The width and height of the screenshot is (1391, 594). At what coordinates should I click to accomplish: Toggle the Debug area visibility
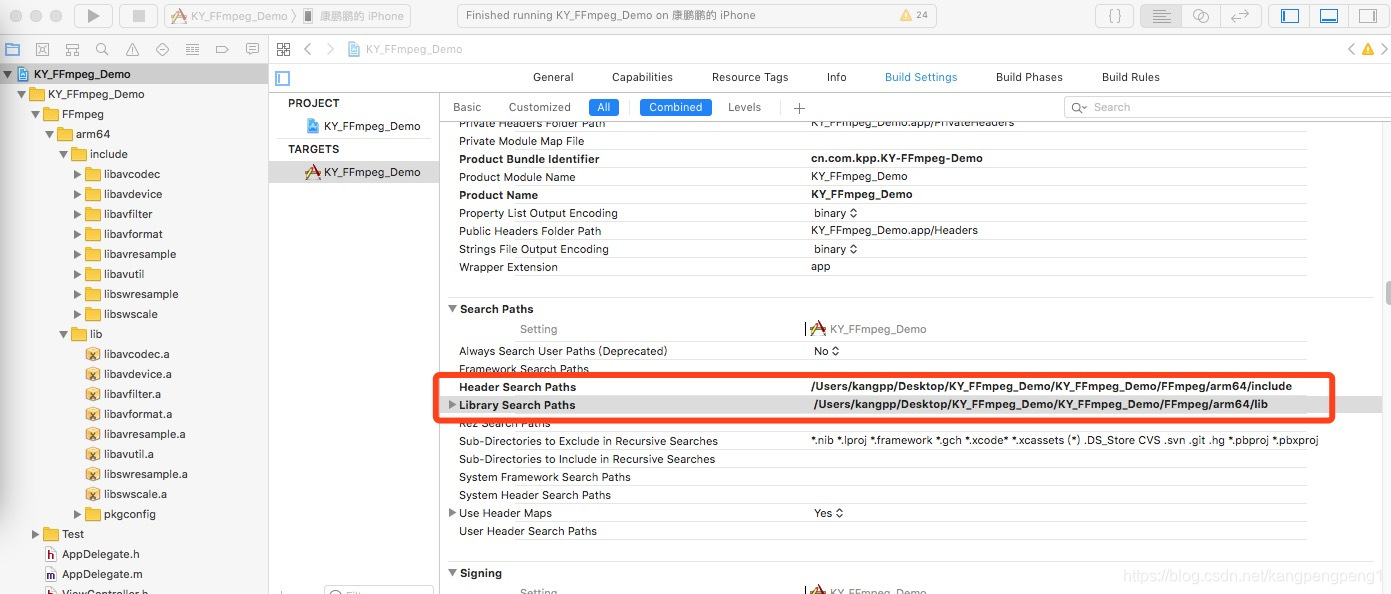tap(1329, 16)
